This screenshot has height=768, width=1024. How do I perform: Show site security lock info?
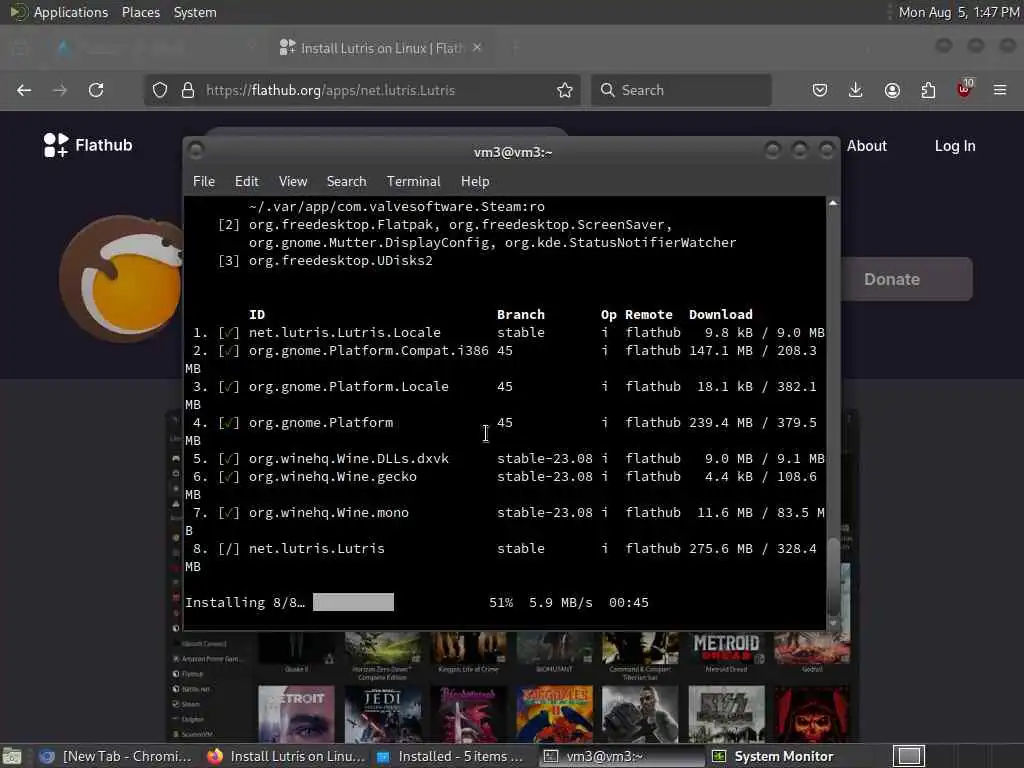[x=188, y=90]
